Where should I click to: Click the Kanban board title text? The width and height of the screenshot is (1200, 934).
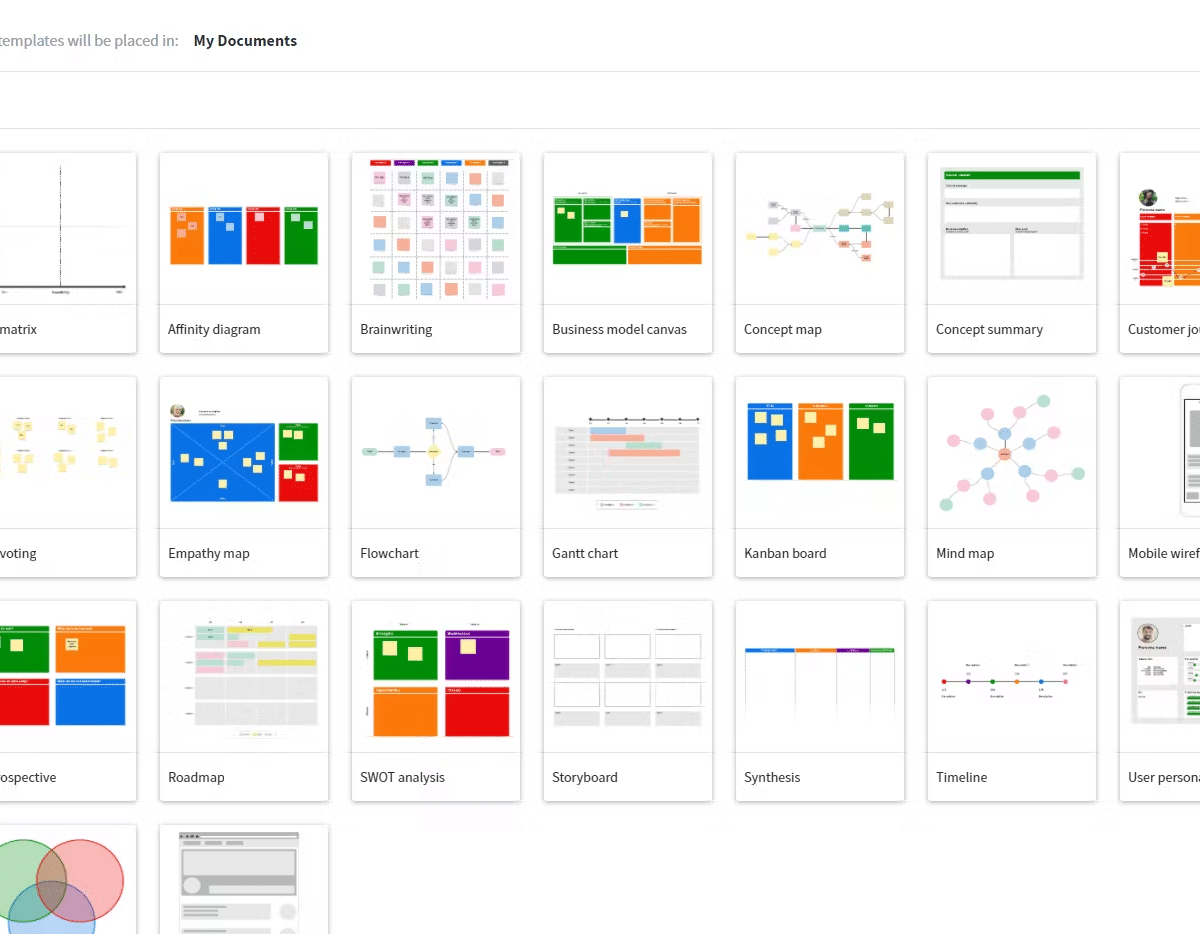[785, 553]
